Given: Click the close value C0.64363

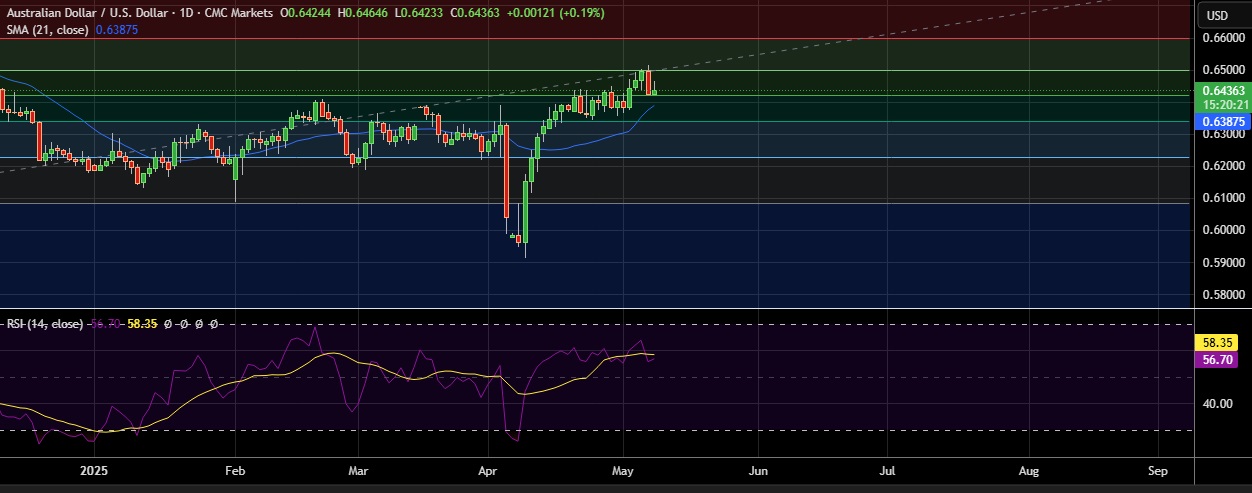Looking at the screenshot, I should [x=476, y=13].
